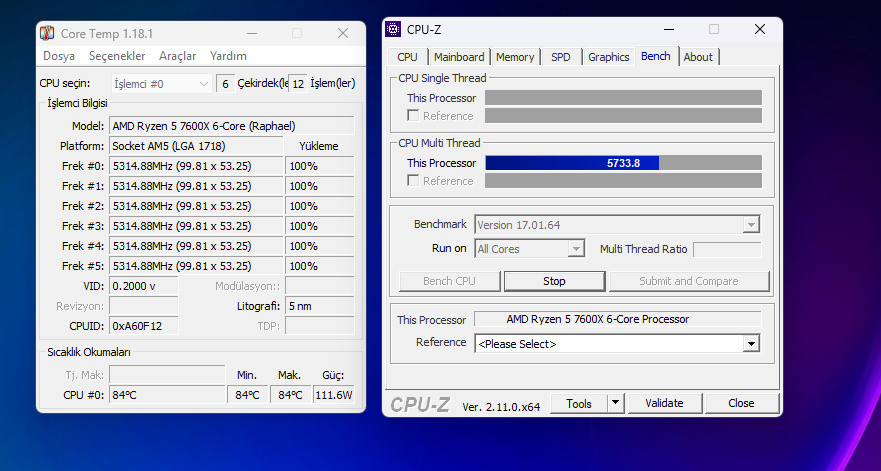
Task: Enable Reference checkbox under CPU Multi Thread
Action: point(413,181)
